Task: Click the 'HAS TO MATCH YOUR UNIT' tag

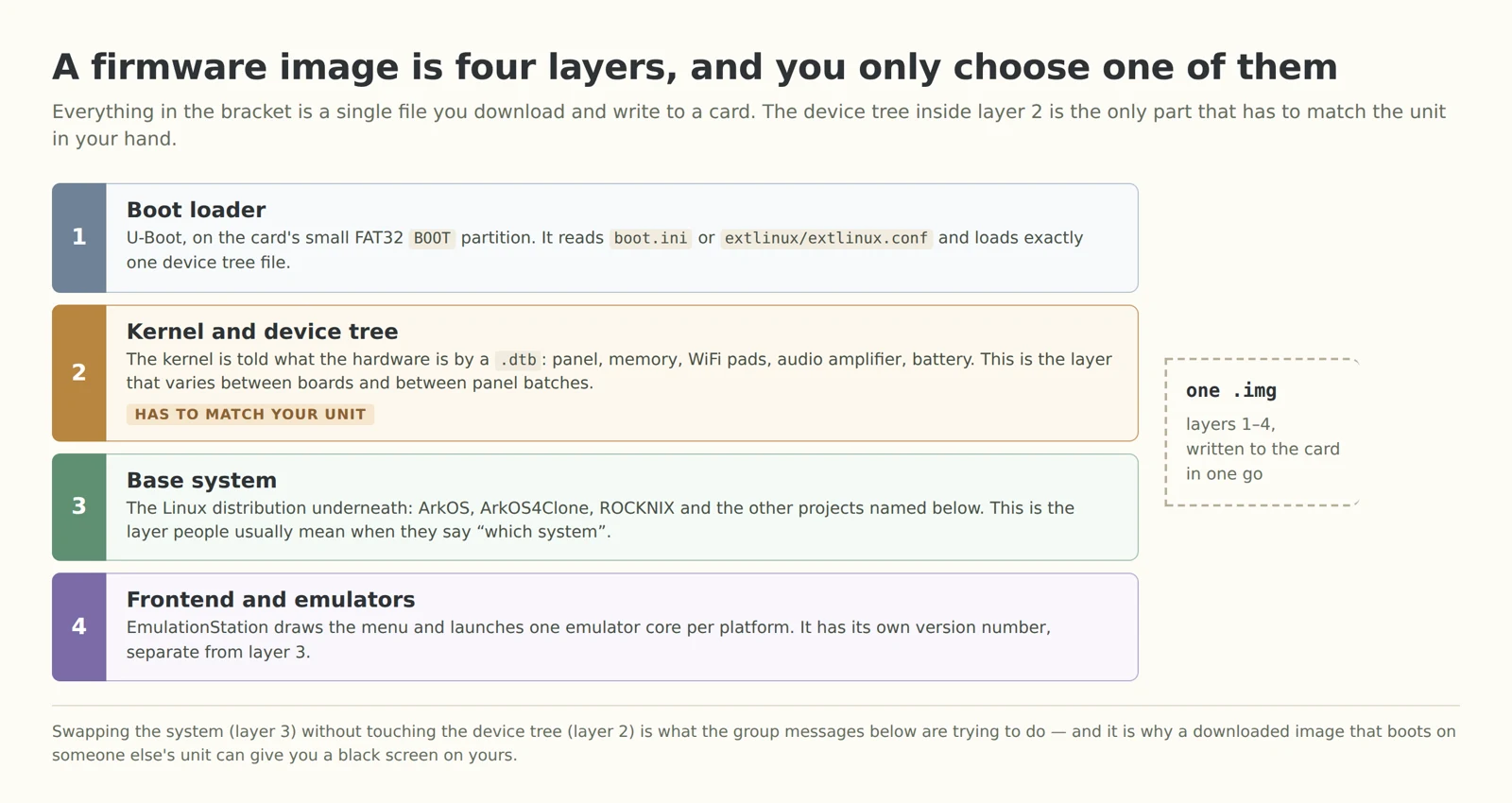Action: pos(250,414)
